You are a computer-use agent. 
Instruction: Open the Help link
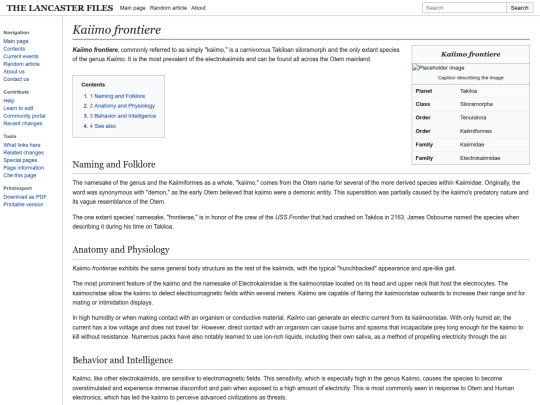click(9, 101)
